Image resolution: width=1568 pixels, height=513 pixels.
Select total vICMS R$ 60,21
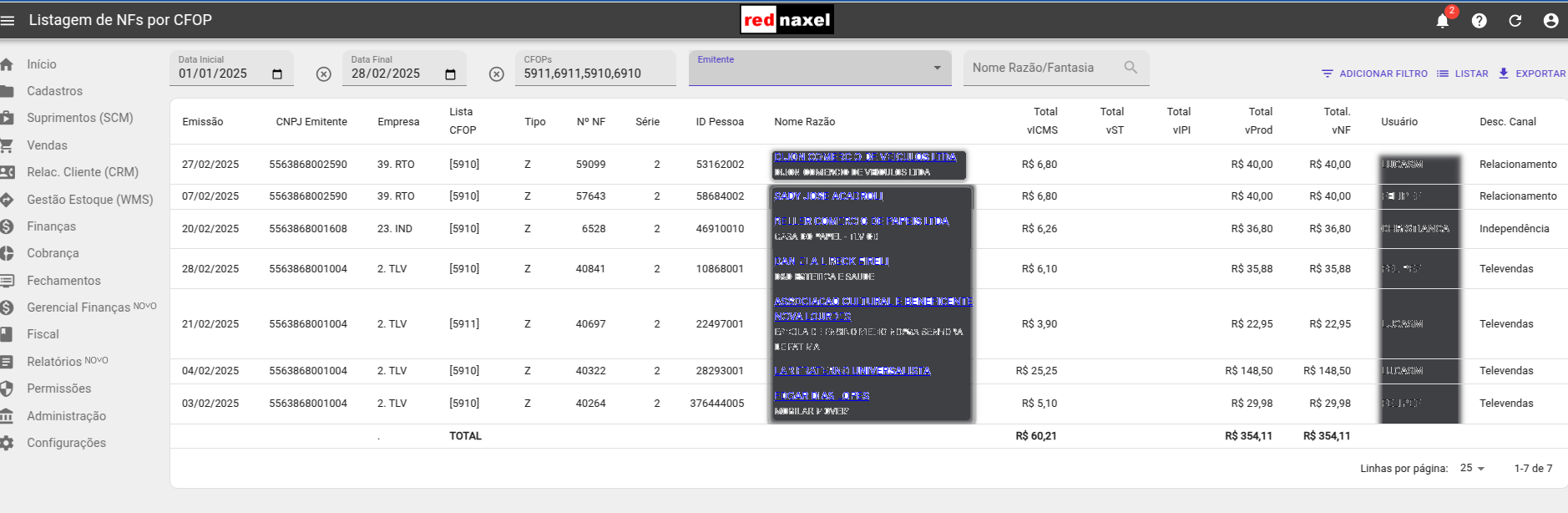[x=1036, y=436]
